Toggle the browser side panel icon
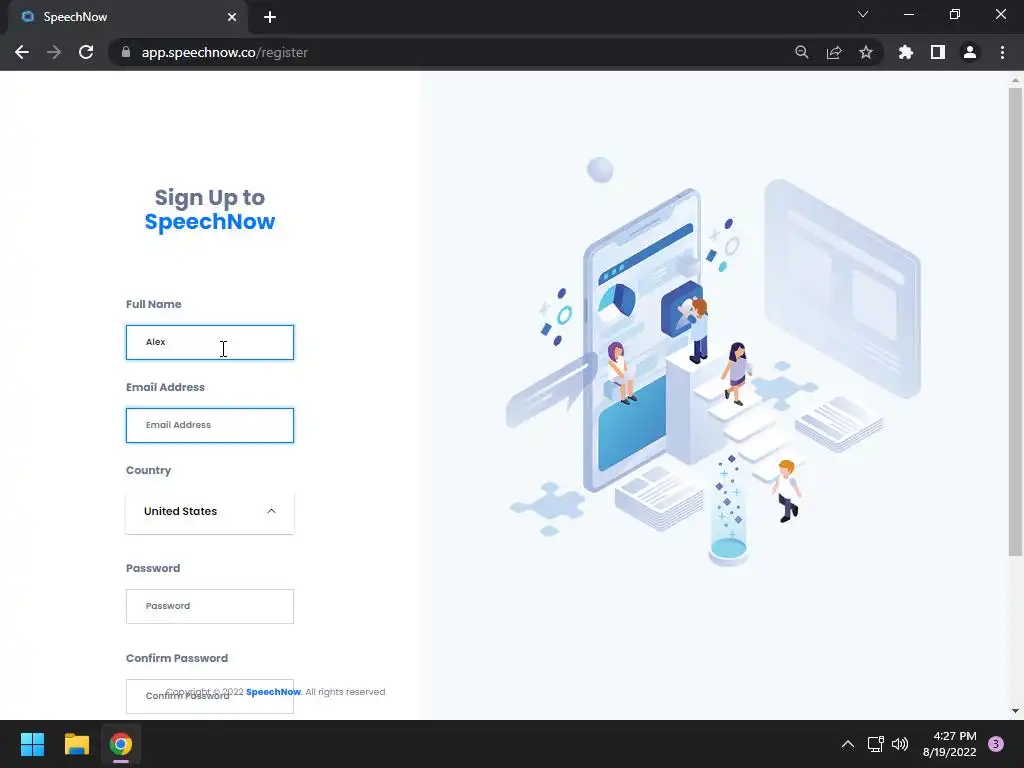This screenshot has height=768, width=1024. 938,52
